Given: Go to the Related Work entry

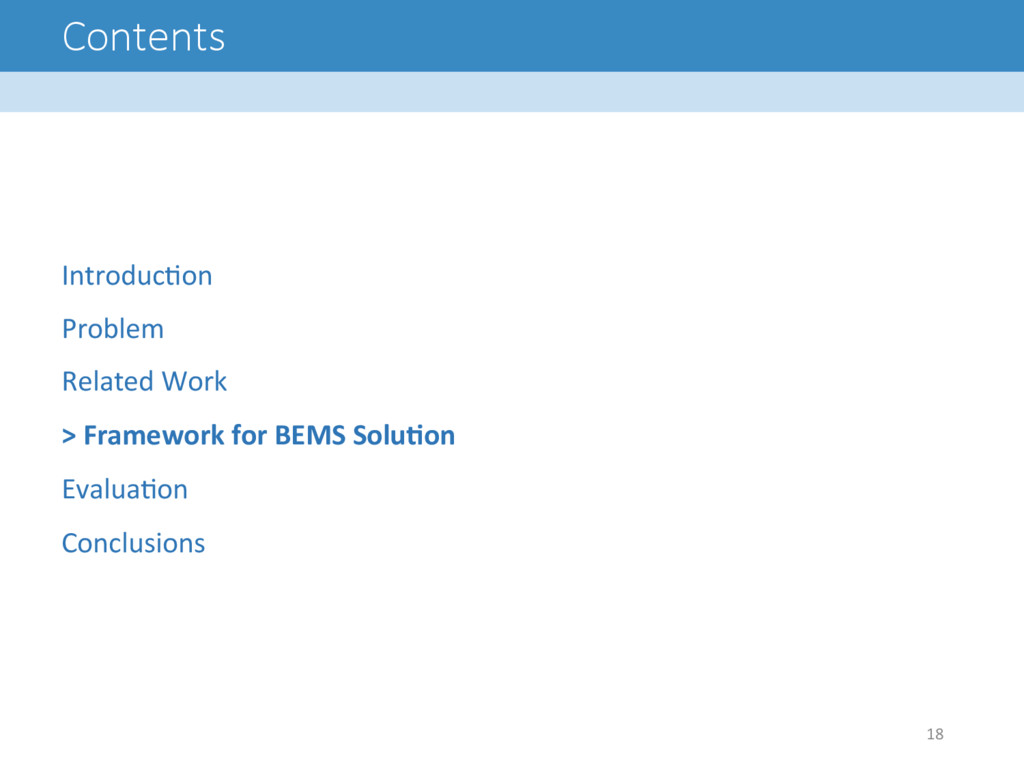Looking at the screenshot, I should click(x=144, y=381).
